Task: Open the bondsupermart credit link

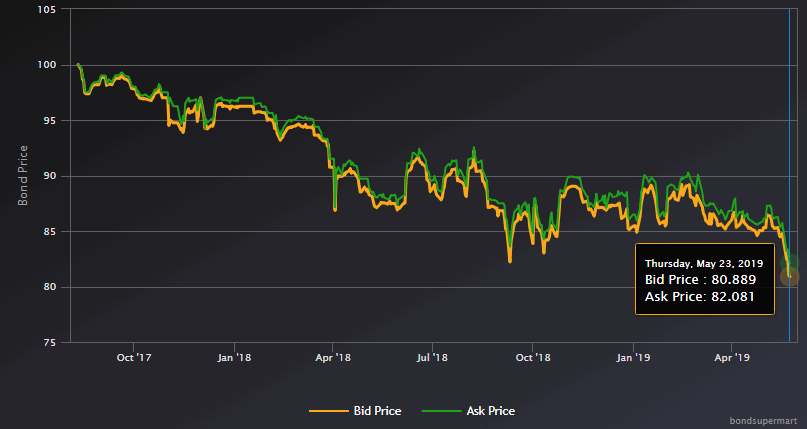Action: click(x=767, y=422)
